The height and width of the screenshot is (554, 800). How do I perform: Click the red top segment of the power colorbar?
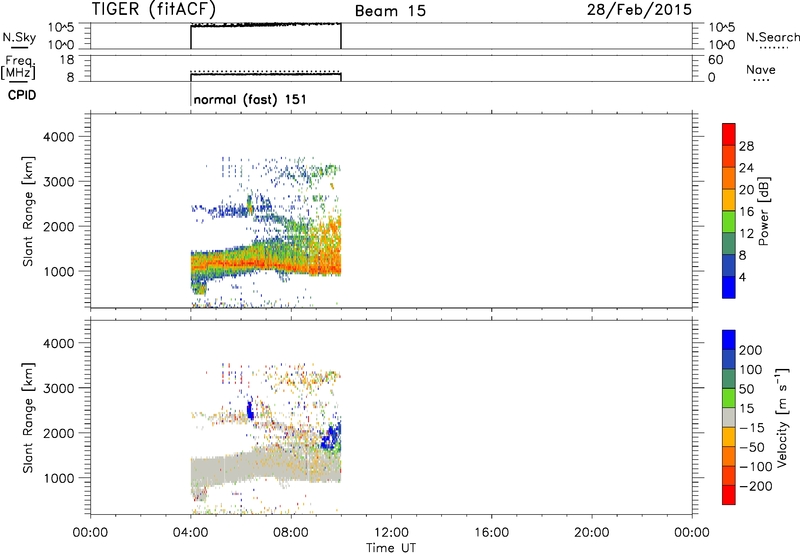coord(729,134)
